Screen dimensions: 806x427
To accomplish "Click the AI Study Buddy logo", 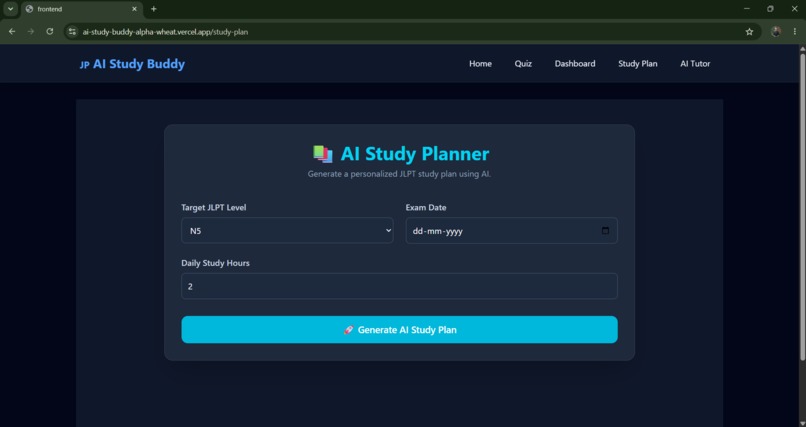I will 132,64.
